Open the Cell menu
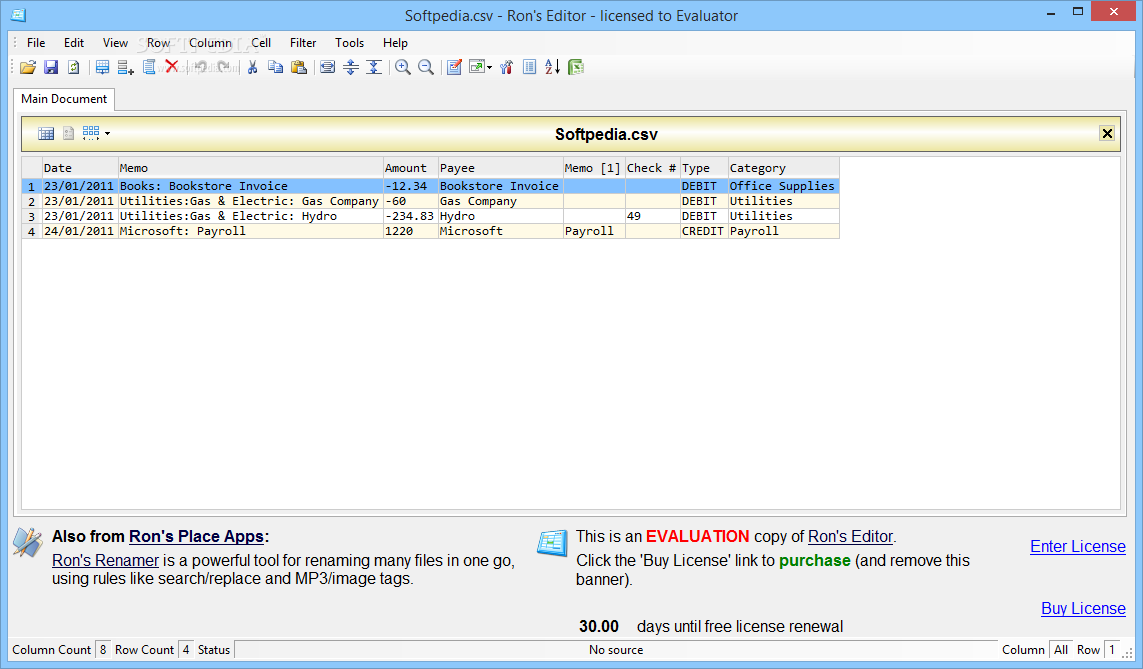 tap(261, 43)
